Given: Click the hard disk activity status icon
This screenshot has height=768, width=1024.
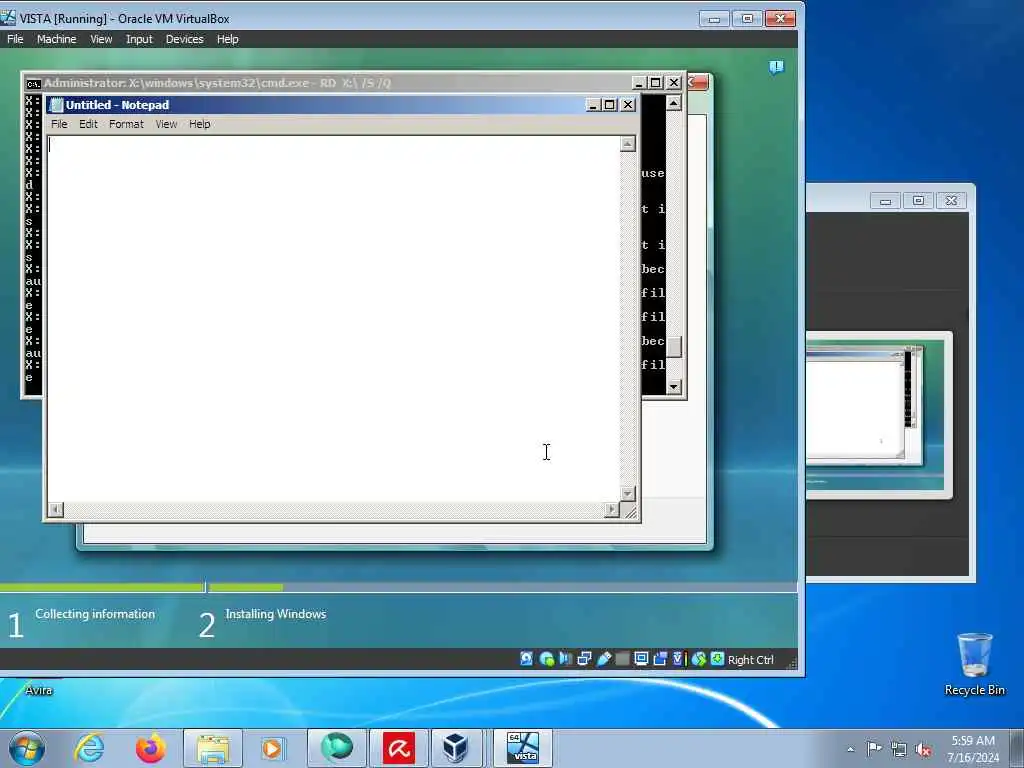Looking at the screenshot, I should coord(526,659).
